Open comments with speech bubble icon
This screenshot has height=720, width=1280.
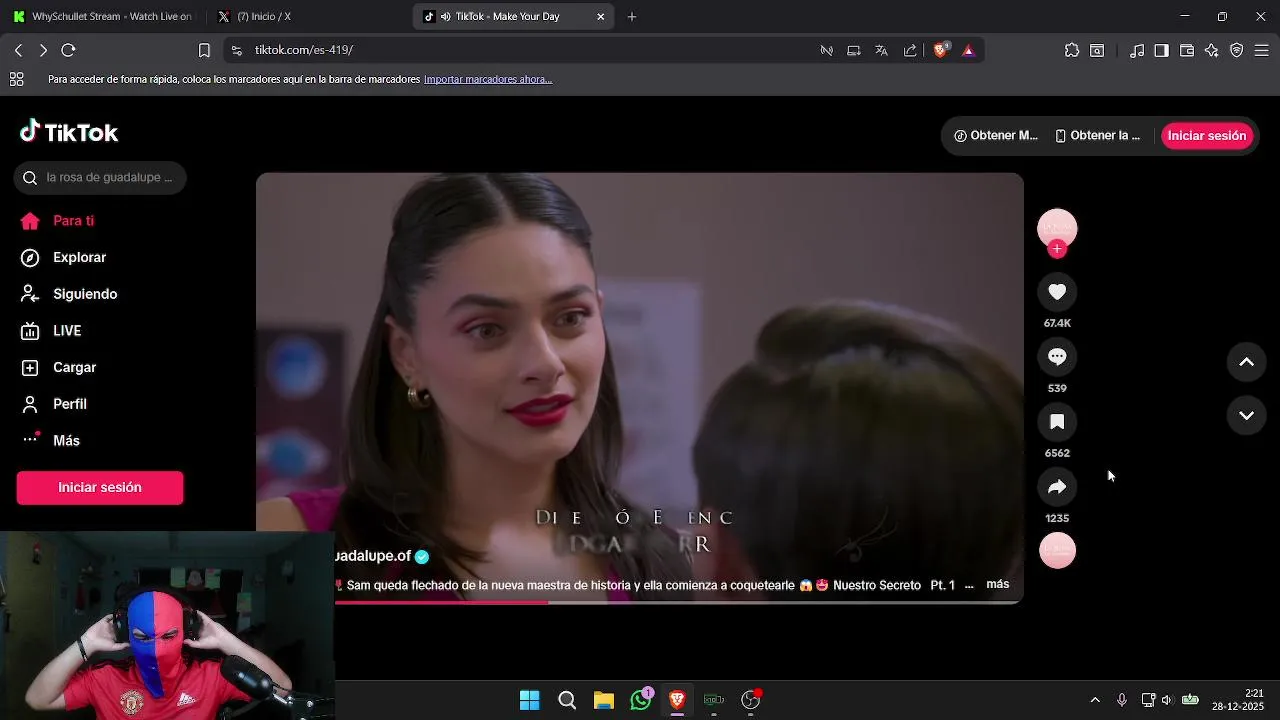pos(1057,357)
